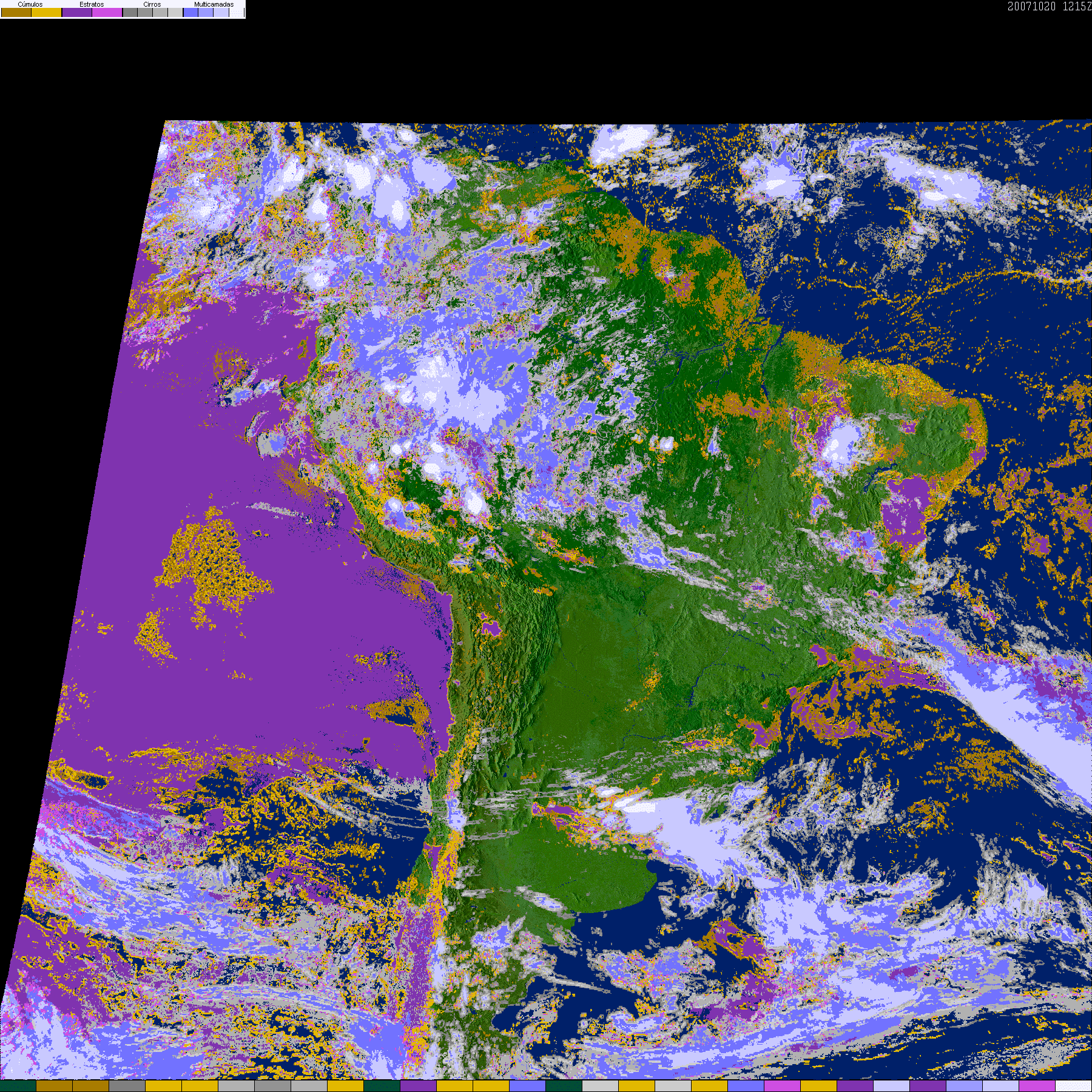Click the 20071020 1215Z timestamp
Screen dimensions: 1092x1092
(x=1049, y=7)
